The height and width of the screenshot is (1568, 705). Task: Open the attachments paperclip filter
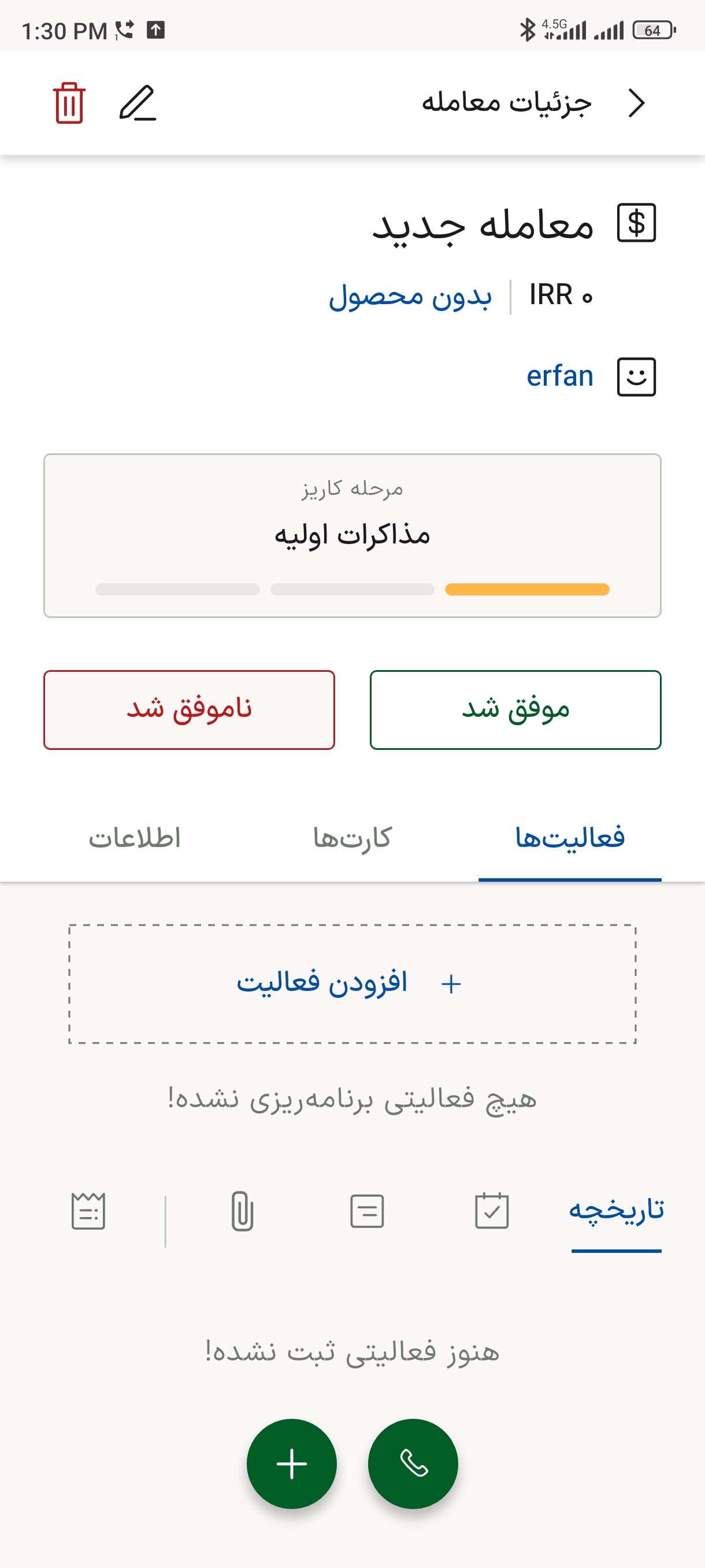(242, 1211)
